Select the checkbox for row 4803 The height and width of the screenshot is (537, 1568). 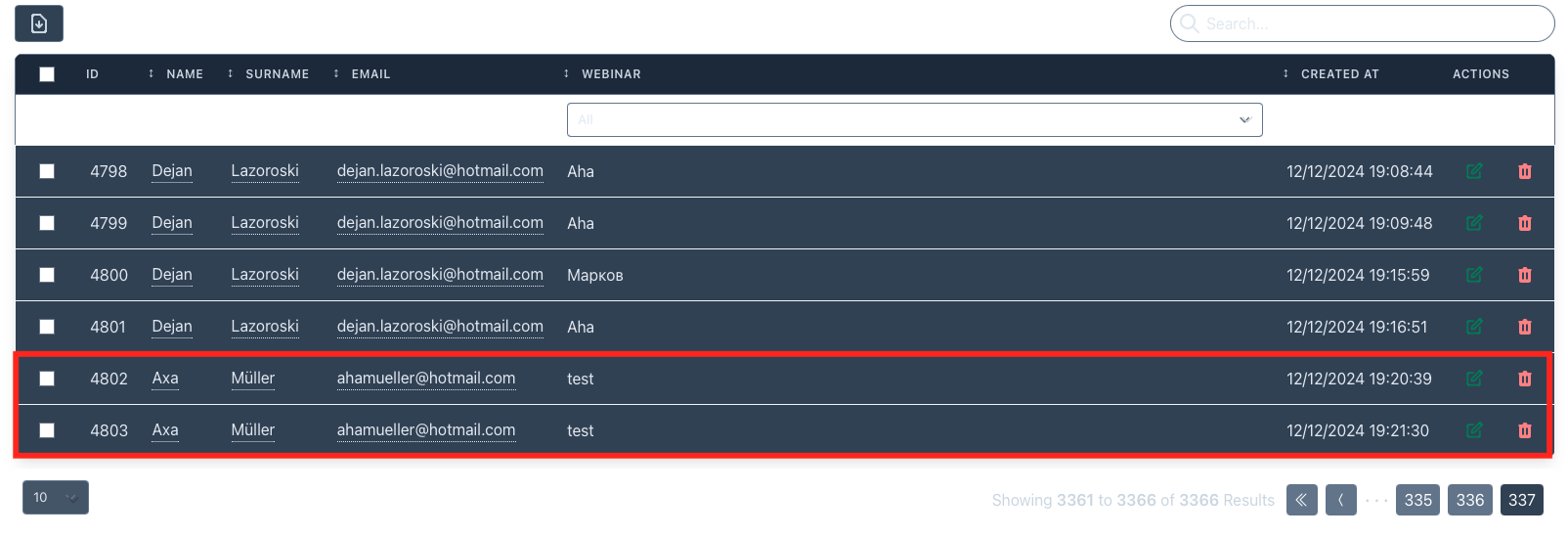tap(47, 430)
